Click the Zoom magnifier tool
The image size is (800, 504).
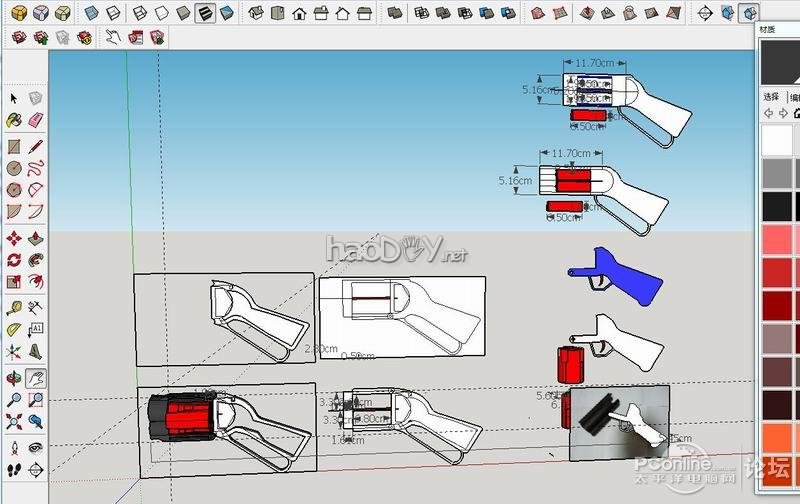click(x=14, y=399)
